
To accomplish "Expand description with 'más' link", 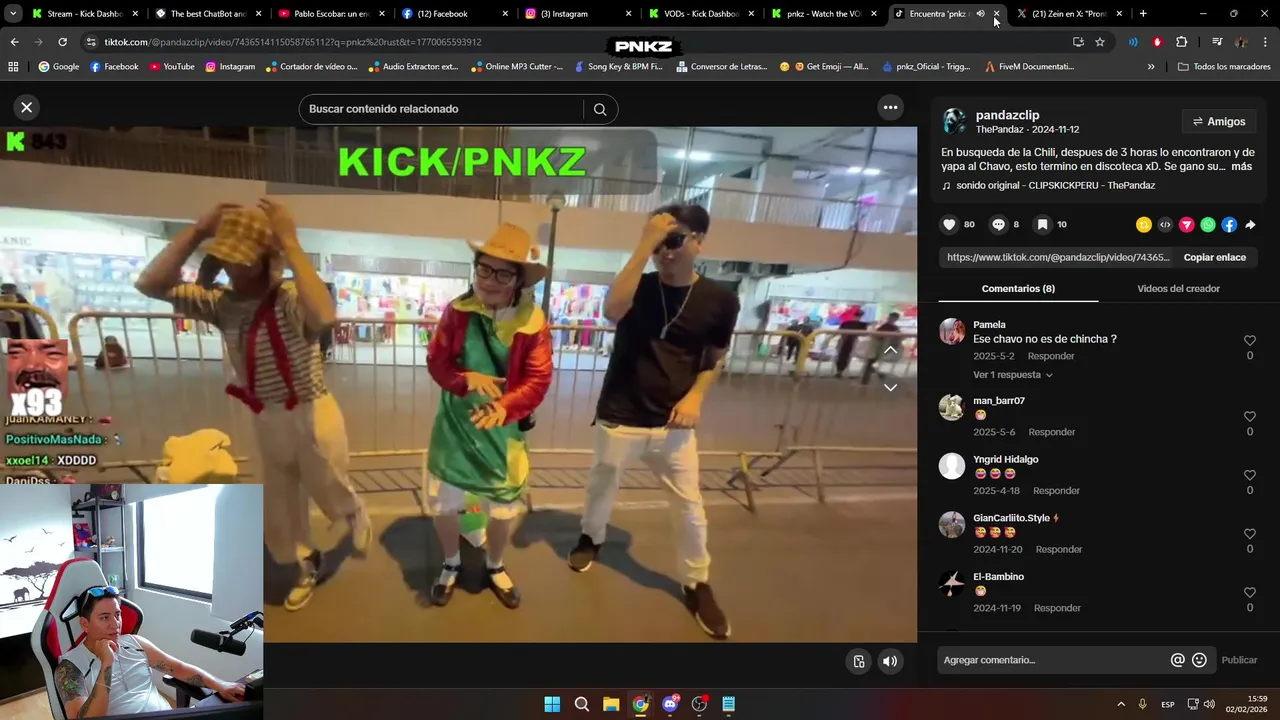I will coord(1241,166).
